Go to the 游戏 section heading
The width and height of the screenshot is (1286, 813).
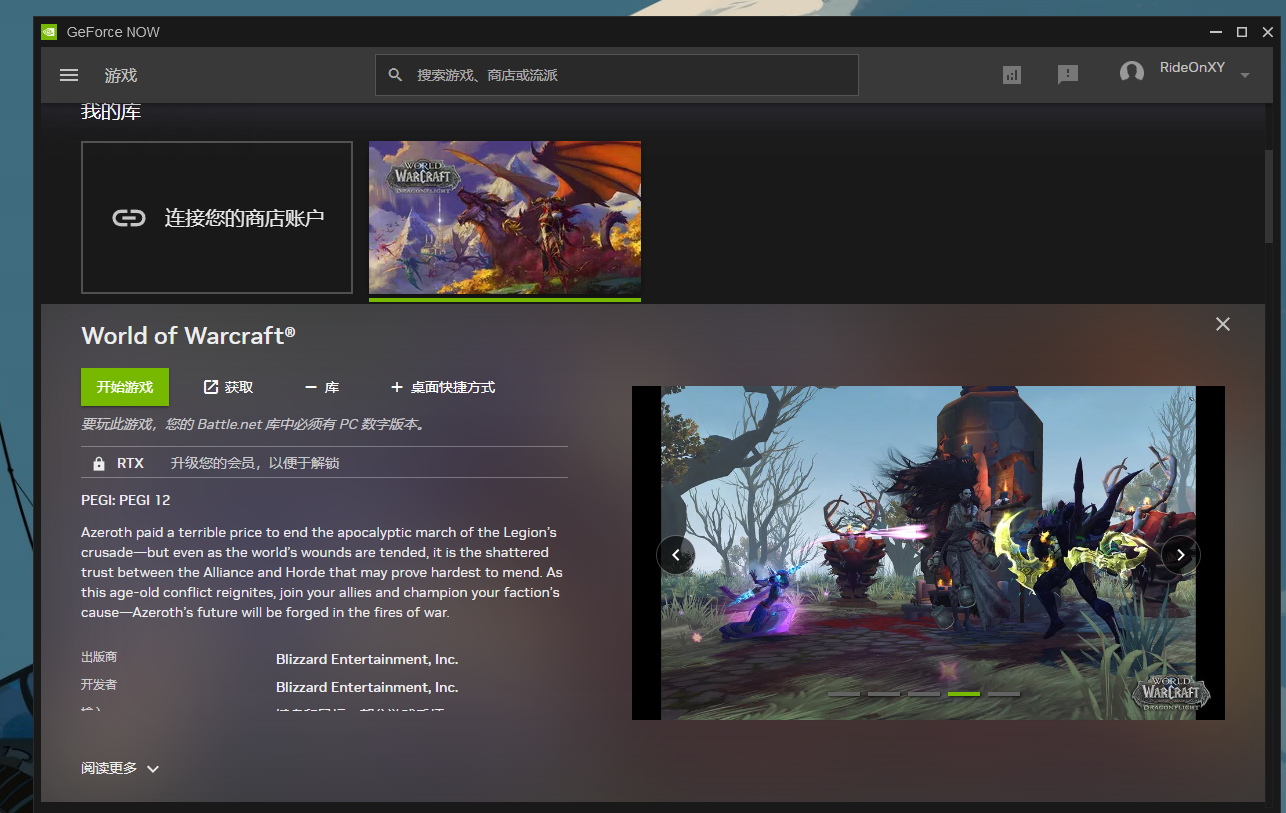coord(121,76)
